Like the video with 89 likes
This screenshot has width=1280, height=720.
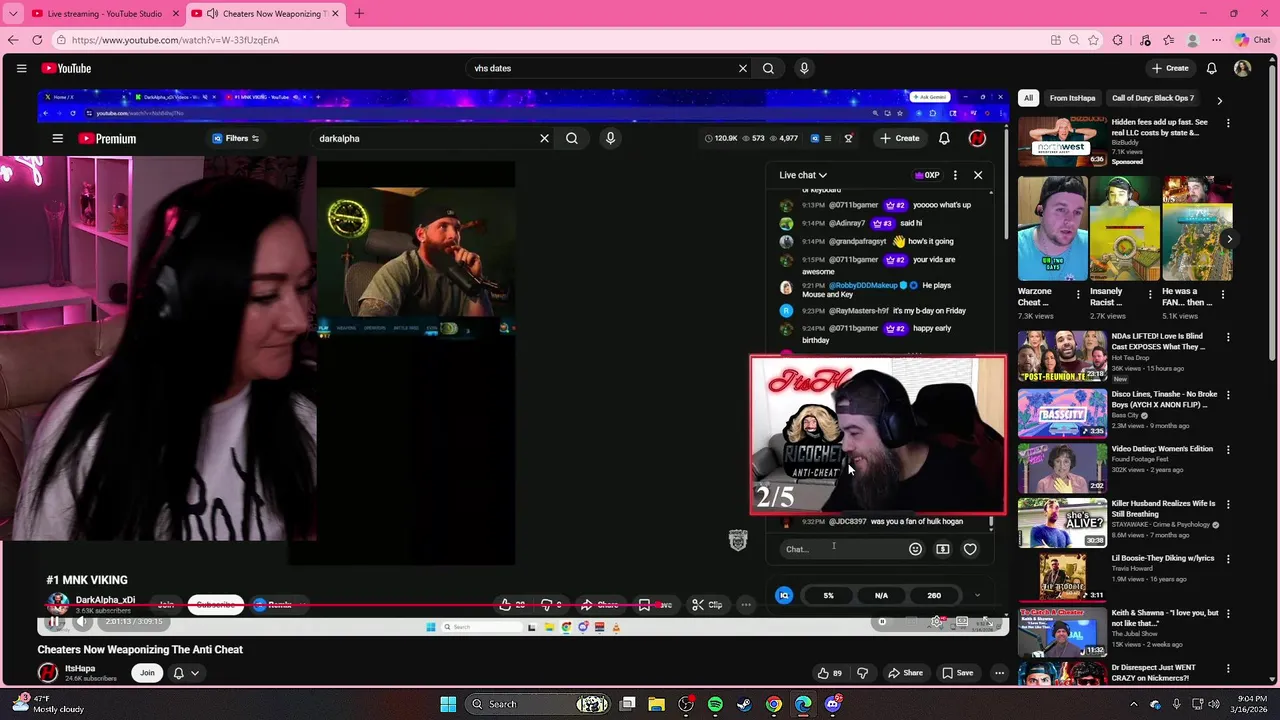click(830, 673)
